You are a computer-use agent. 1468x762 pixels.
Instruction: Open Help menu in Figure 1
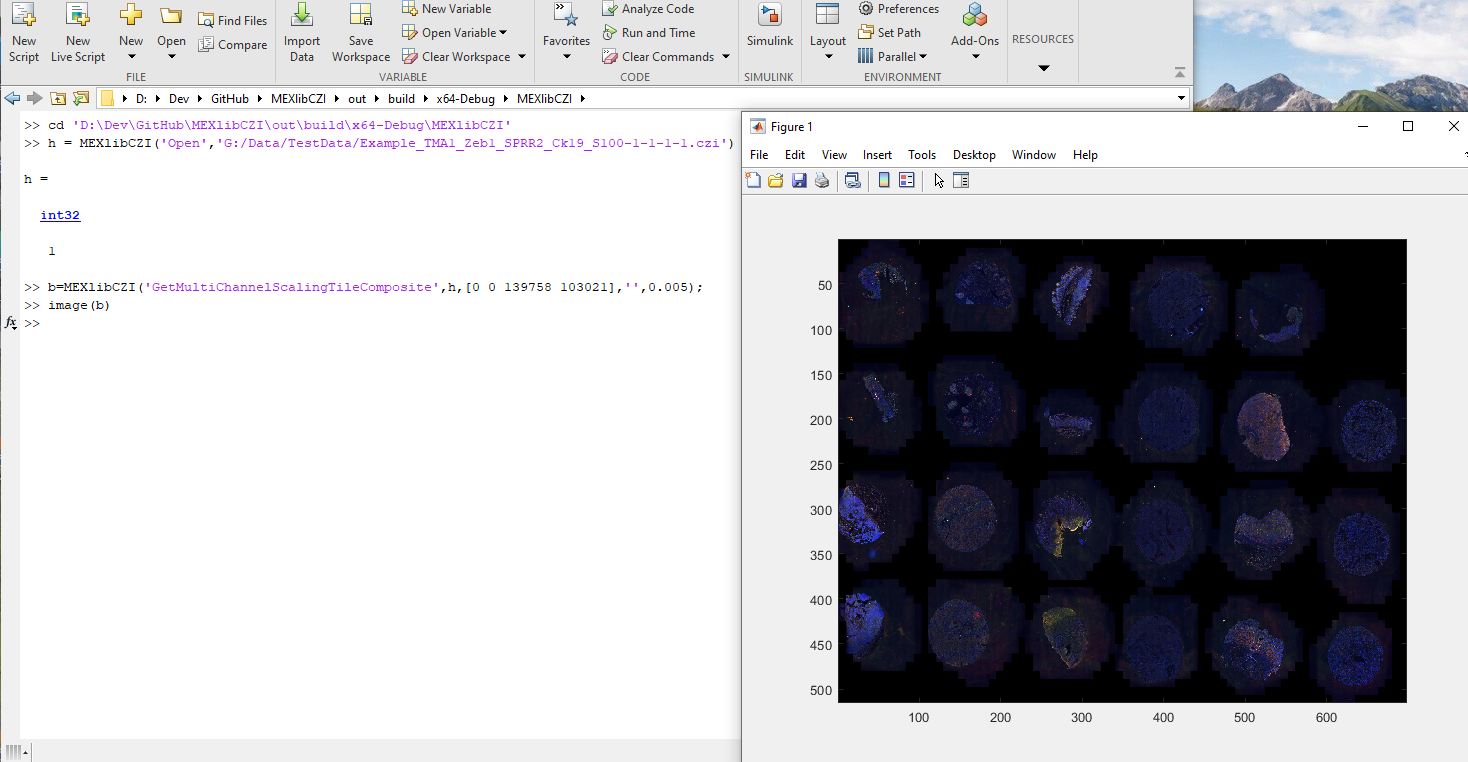click(x=1085, y=155)
